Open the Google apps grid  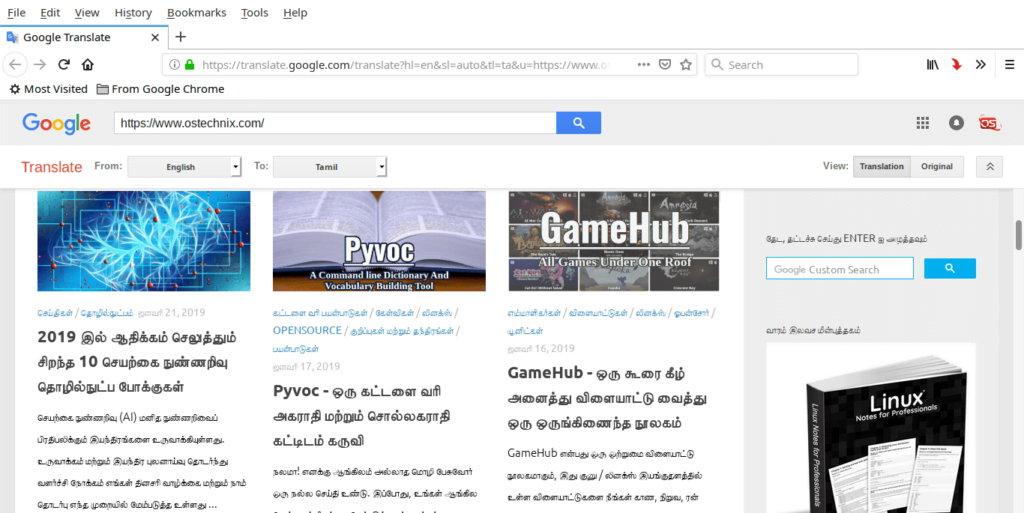[923, 123]
